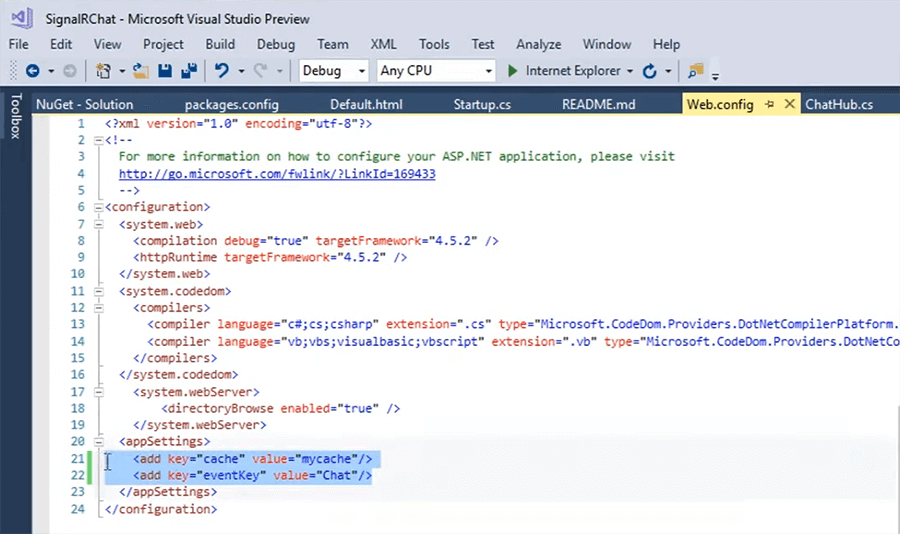Open the Edit menu
Viewport: 900px width, 534px height.
(61, 44)
